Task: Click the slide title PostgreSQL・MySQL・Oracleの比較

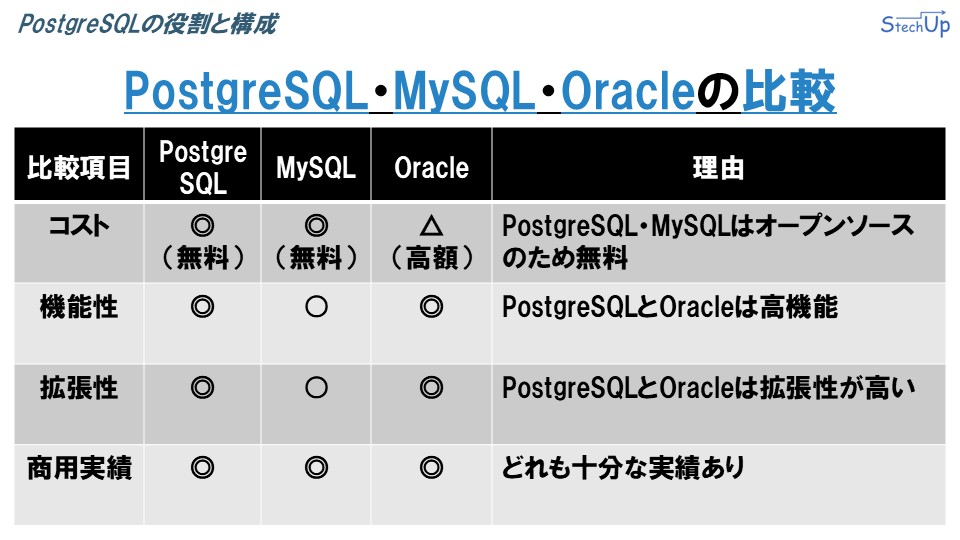Action: click(x=480, y=91)
